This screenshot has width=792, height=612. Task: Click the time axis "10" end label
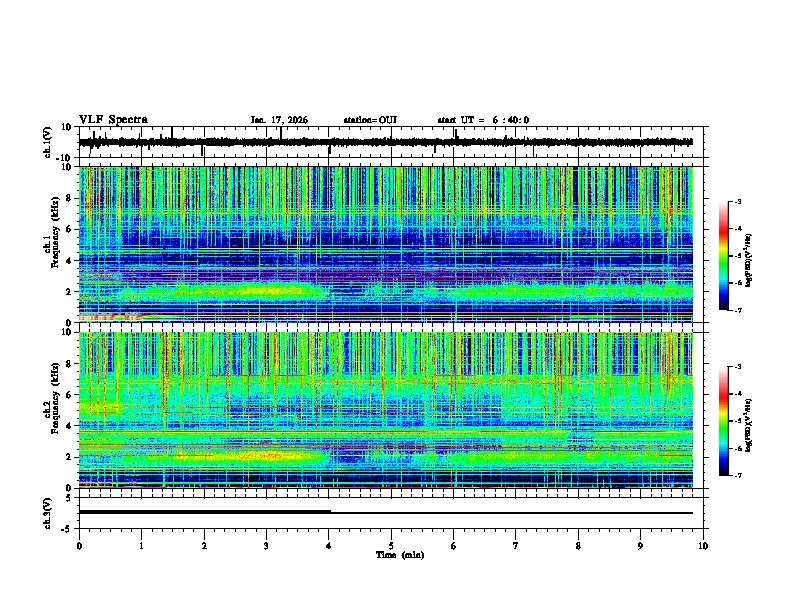[703, 546]
